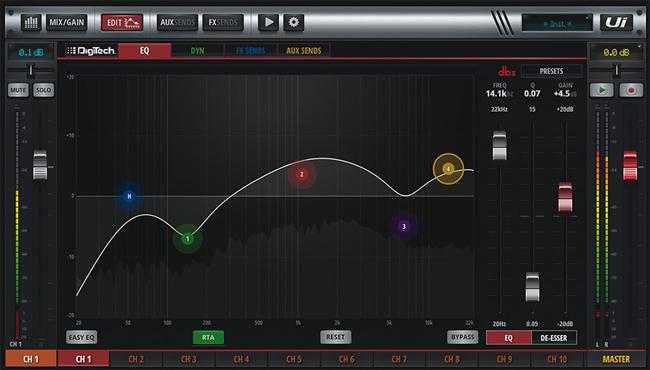
Task: Select the EQ mode button at bottom right
Action: coord(509,338)
